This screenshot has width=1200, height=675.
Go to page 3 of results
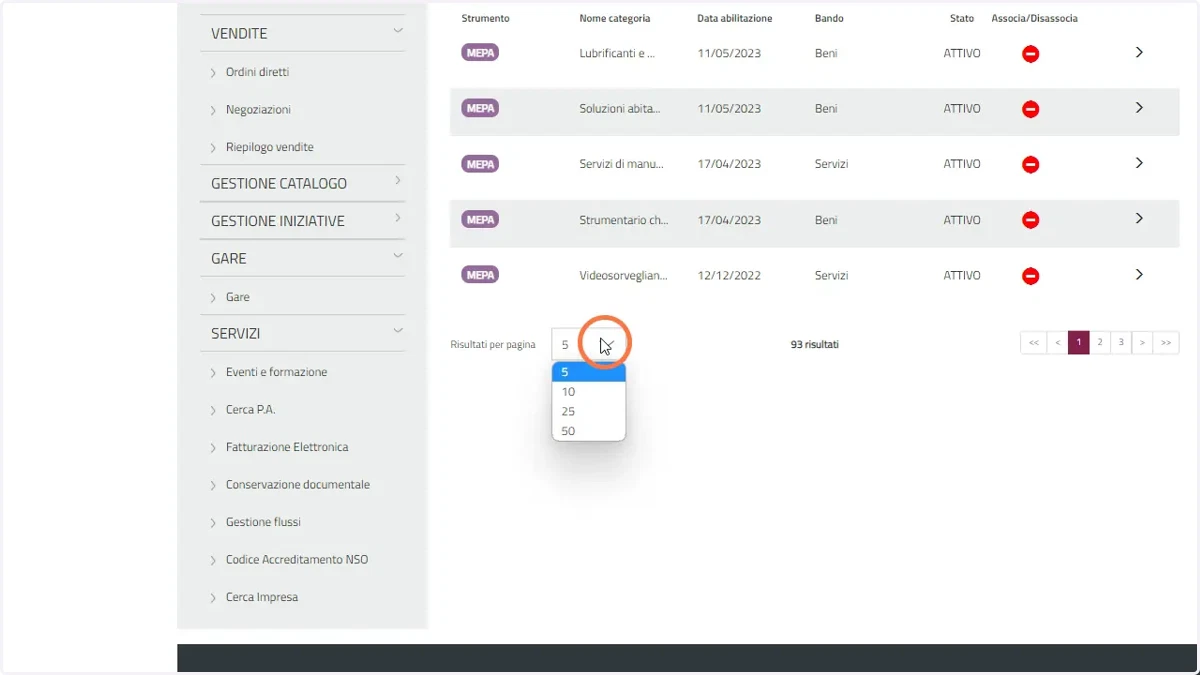[1121, 343]
